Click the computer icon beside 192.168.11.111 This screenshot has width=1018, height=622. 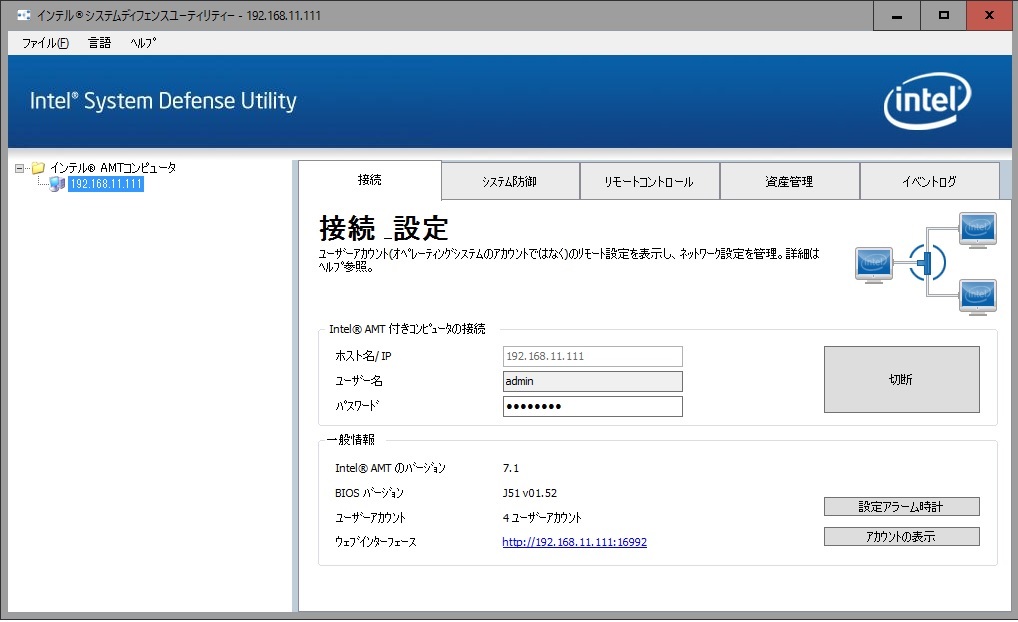(x=57, y=184)
